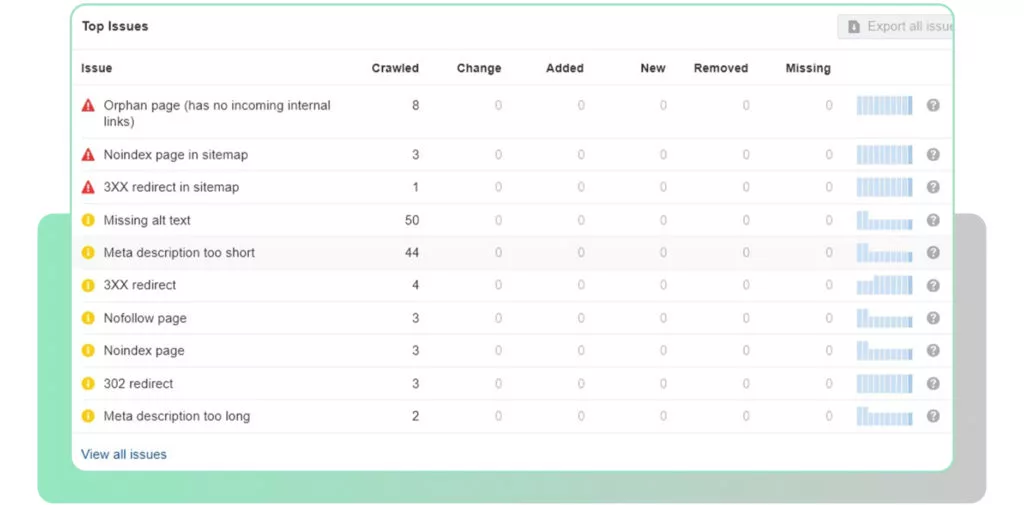Image resolution: width=1024 pixels, height=505 pixels.
Task: Open Meta description too short issue
Action: point(179,253)
